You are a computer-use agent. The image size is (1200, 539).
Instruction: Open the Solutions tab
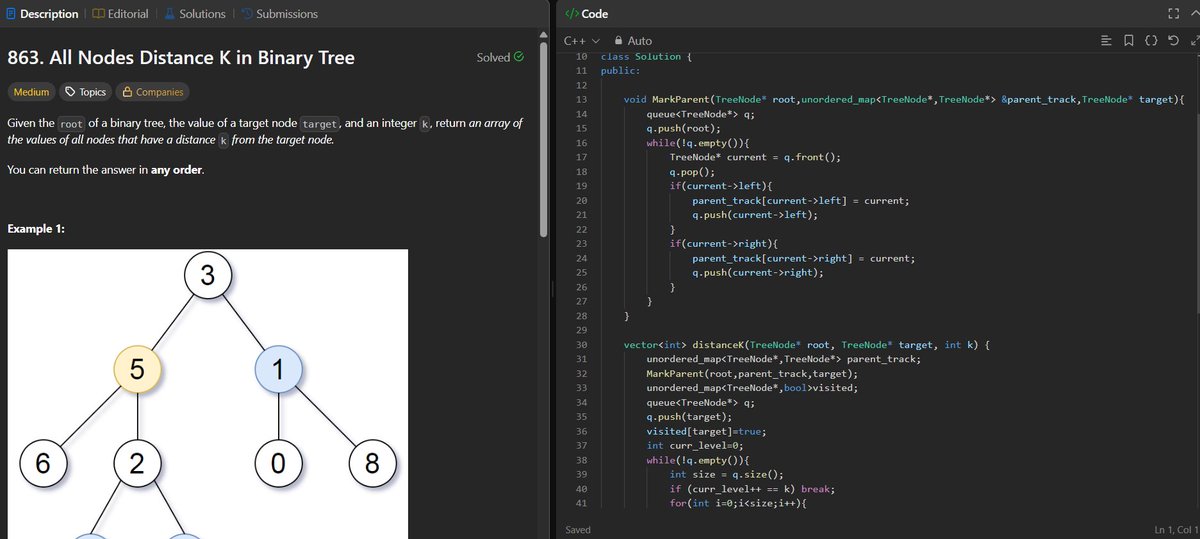pyautogui.click(x=195, y=14)
